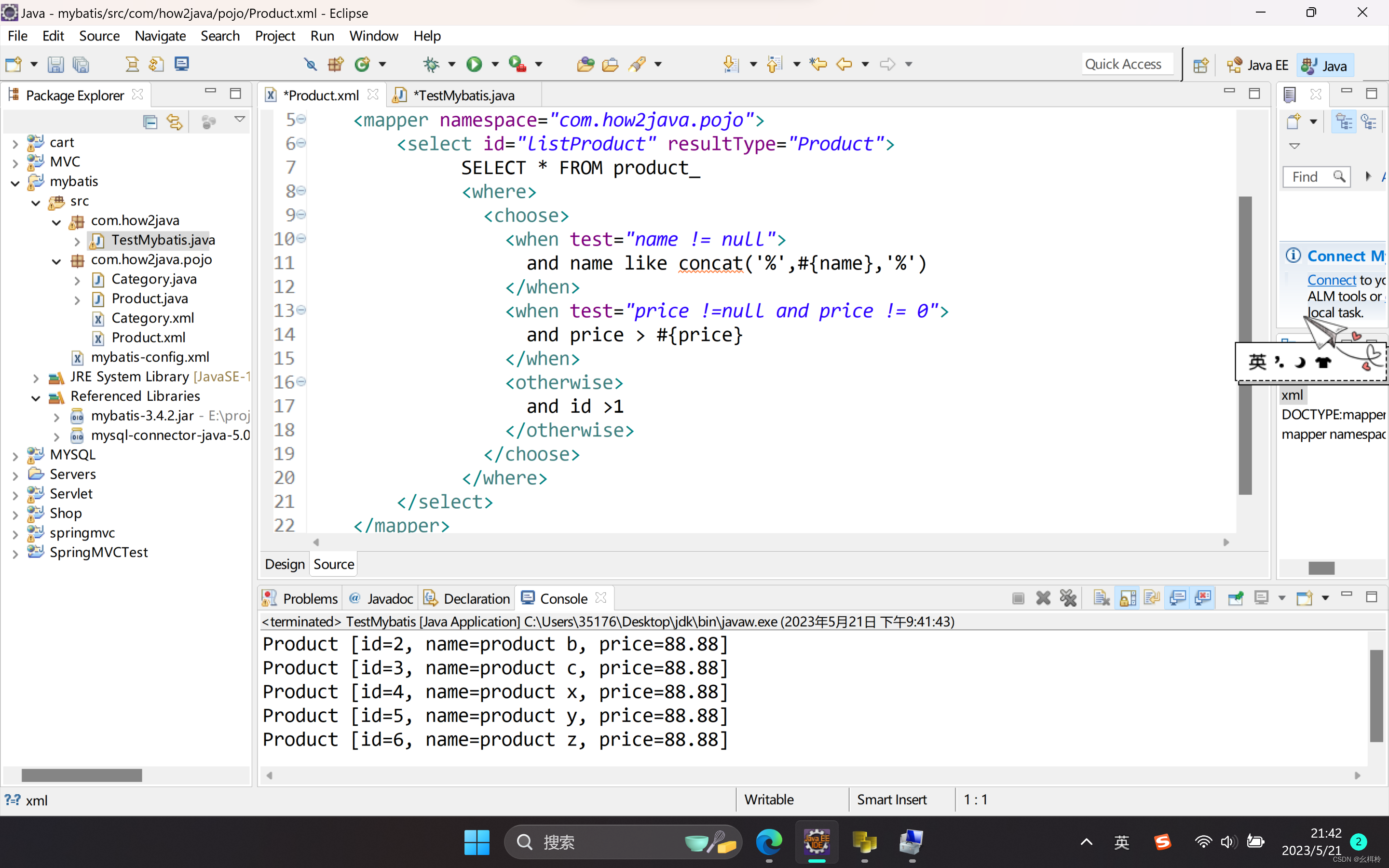Viewport: 1389px width, 868px height.
Task: Click the Debug bug icon in toolbar
Action: pyautogui.click(x=431, y=64)
